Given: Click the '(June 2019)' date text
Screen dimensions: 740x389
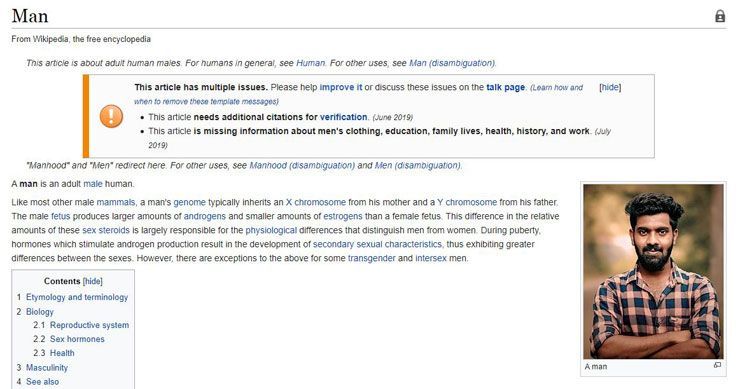Looking at the screenshot, I should (393, 117).
